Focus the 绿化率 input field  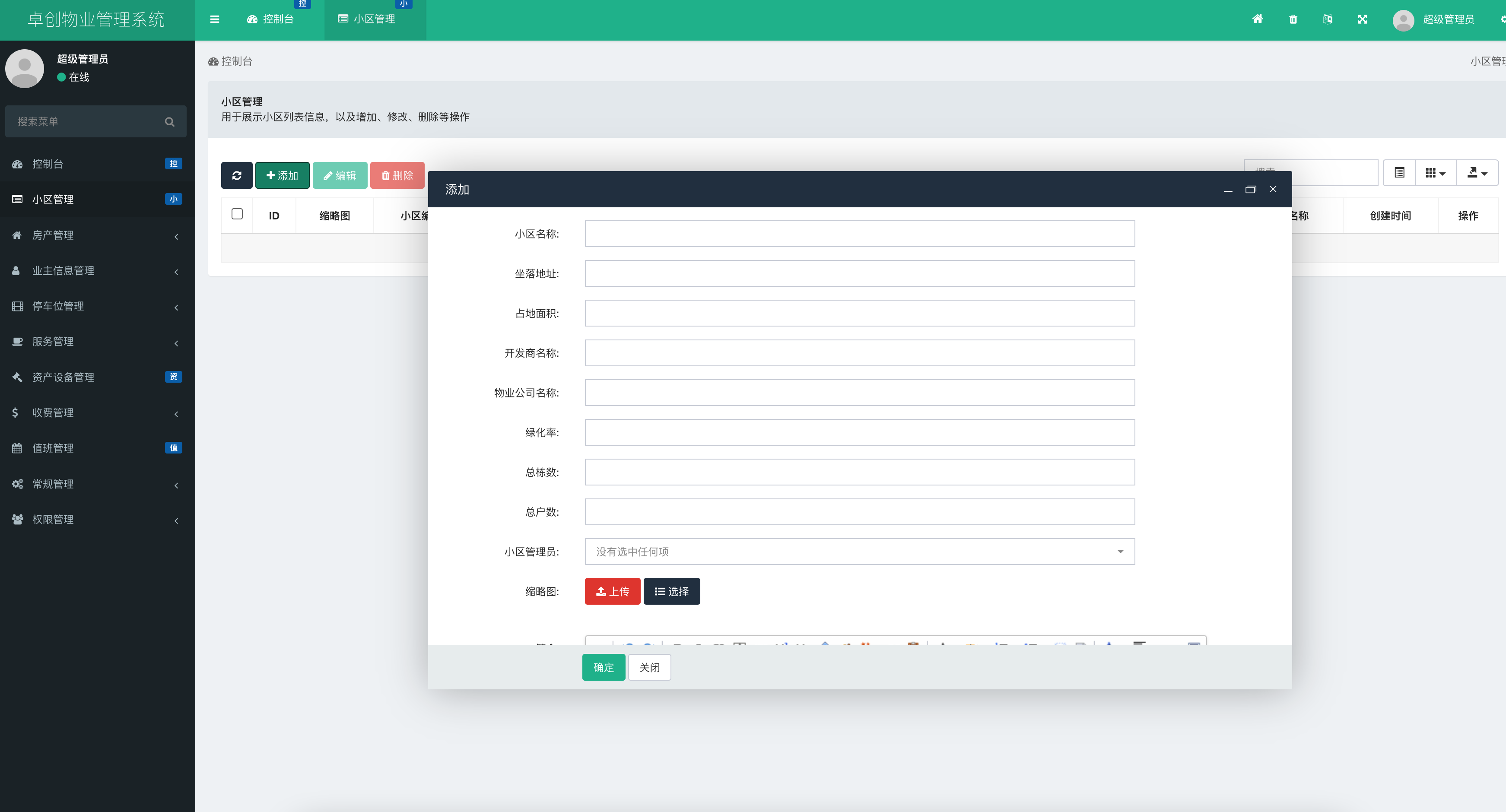[x=859, y=432]
